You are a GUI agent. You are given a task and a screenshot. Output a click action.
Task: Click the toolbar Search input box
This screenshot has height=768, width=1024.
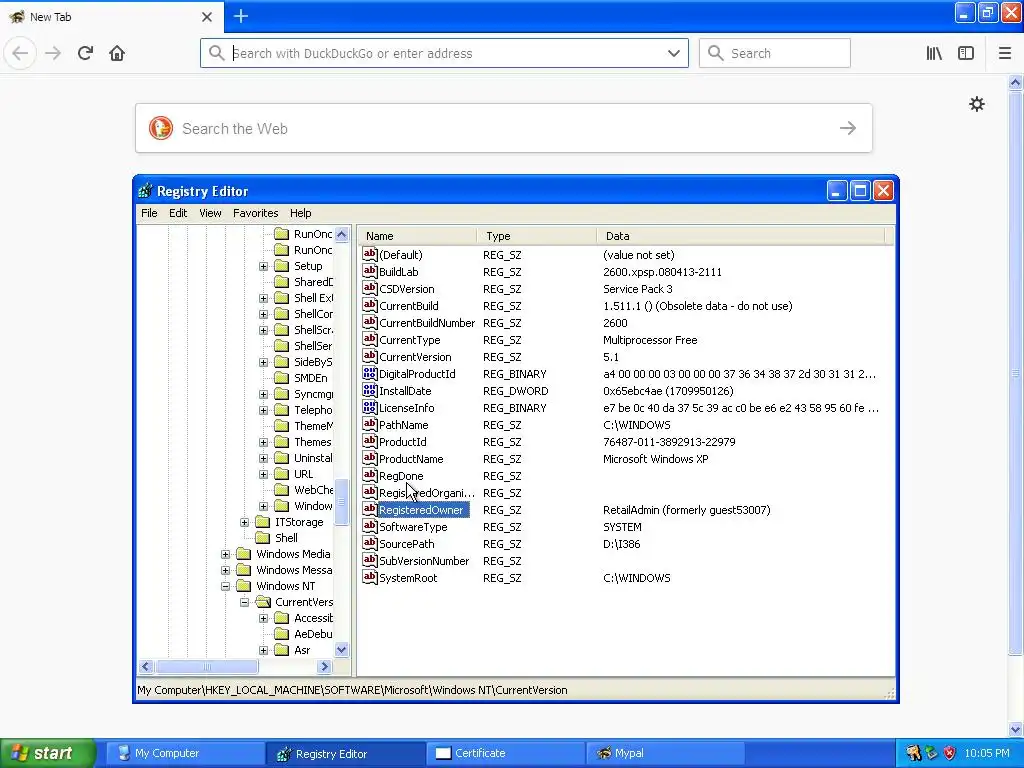point(775,53)
